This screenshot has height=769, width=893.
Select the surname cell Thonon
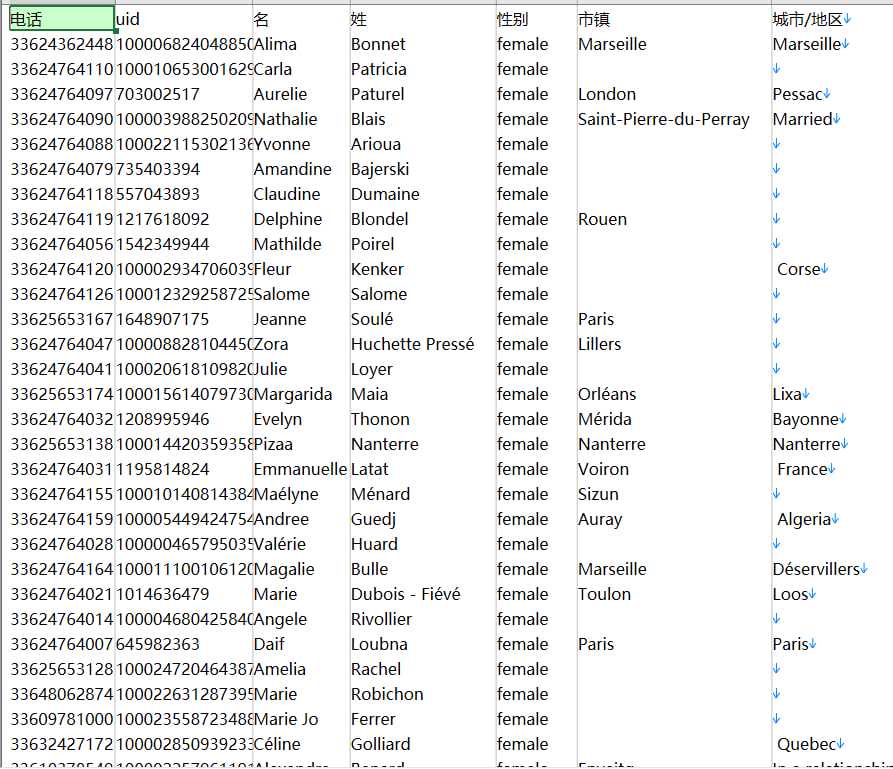pos(423,419)
